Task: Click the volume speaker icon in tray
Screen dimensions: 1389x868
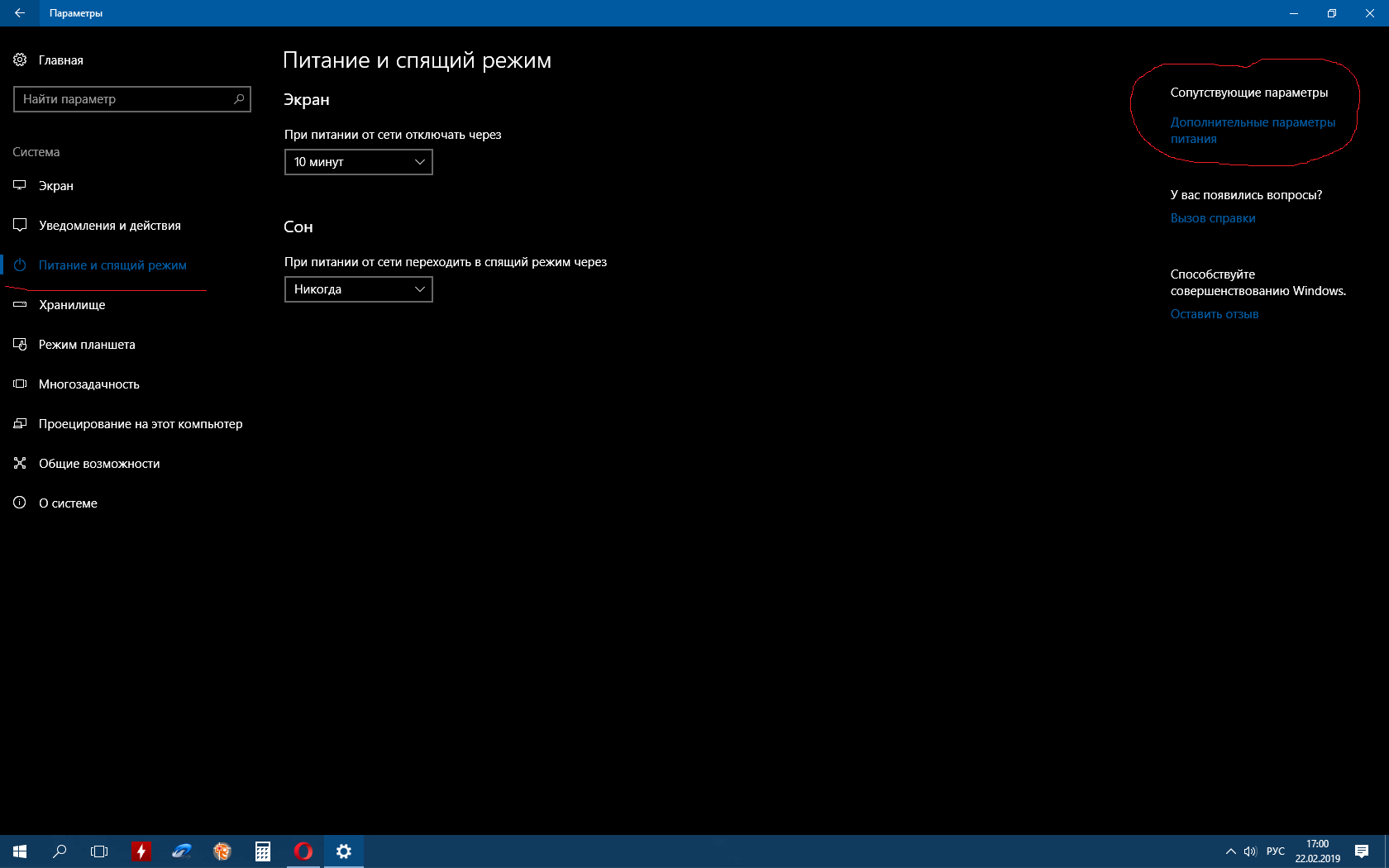Action: coord(1249,851)
